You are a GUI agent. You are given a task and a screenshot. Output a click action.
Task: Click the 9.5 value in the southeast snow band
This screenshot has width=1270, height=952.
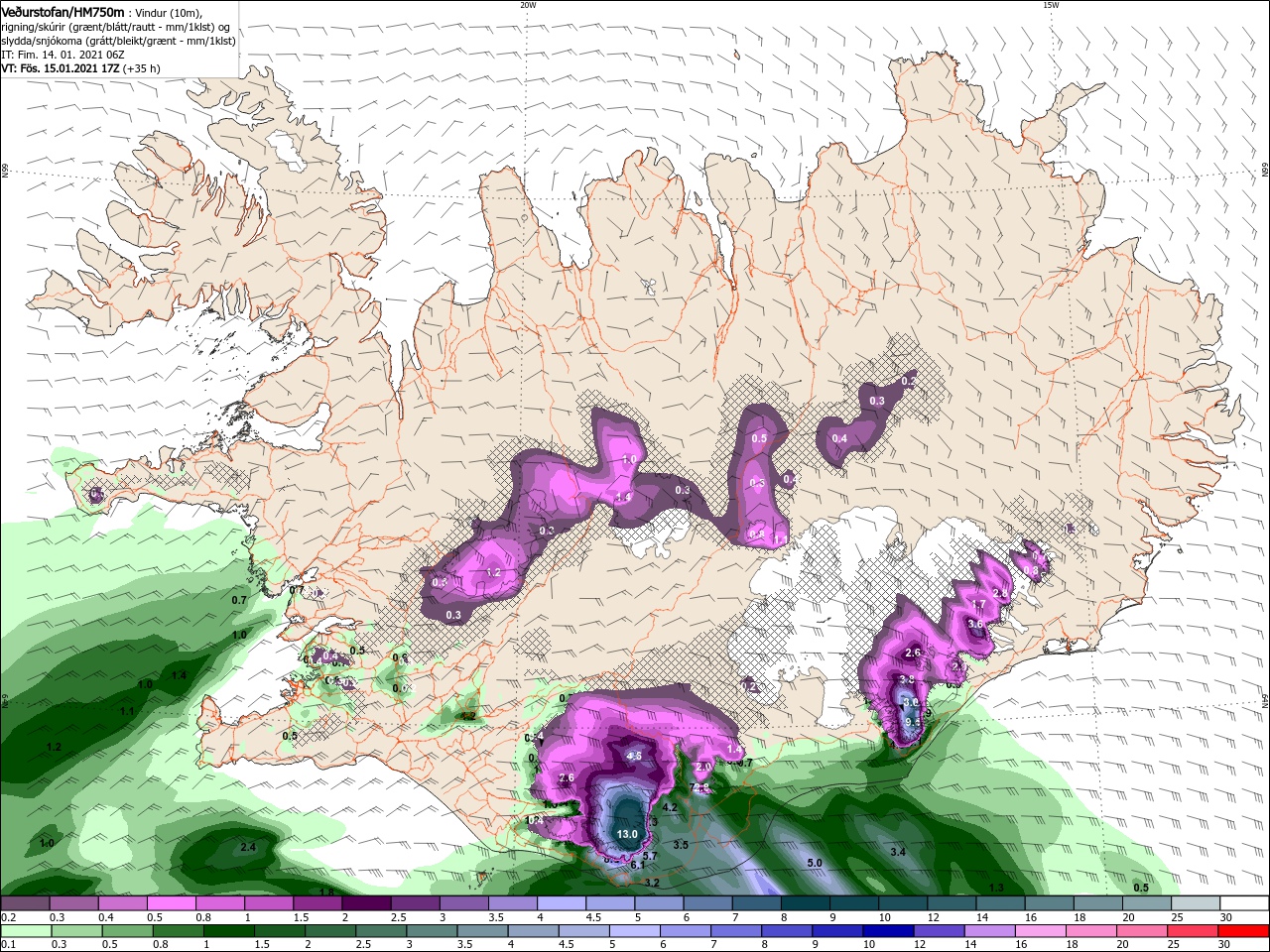point(913,722)
